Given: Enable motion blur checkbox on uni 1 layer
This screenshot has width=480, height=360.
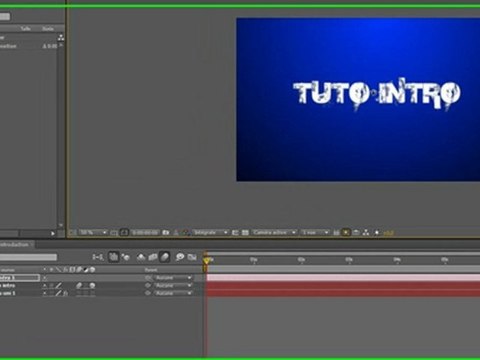Looking at the screenshot, I should pyautogui.click(x=79, y=293).
